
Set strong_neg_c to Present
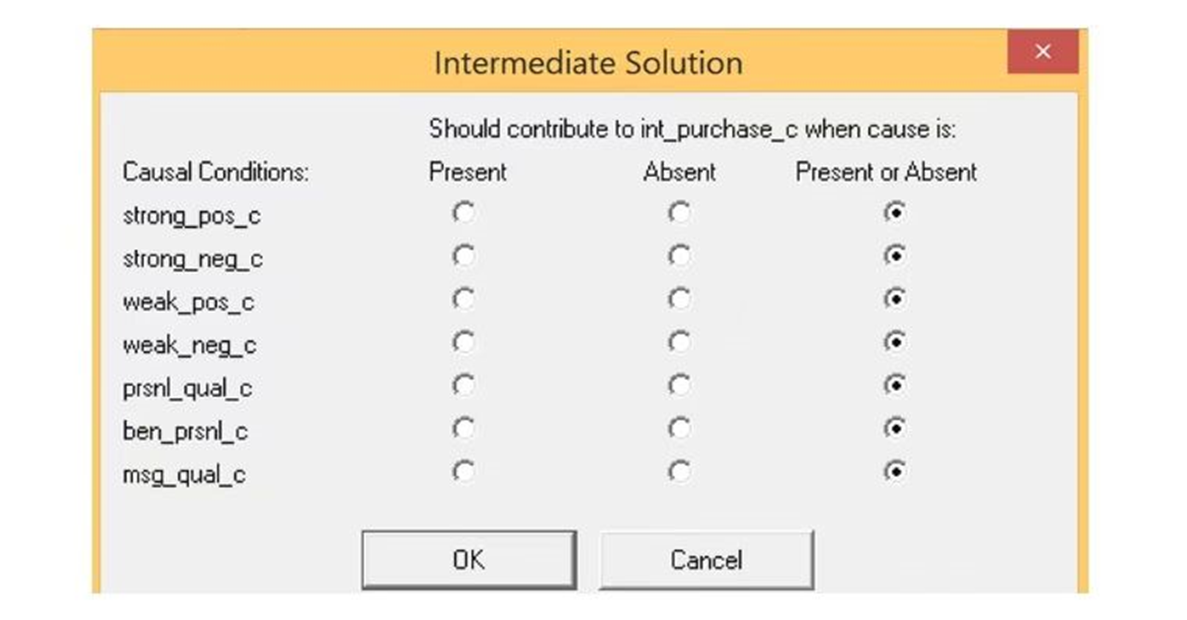pos(463,256)
